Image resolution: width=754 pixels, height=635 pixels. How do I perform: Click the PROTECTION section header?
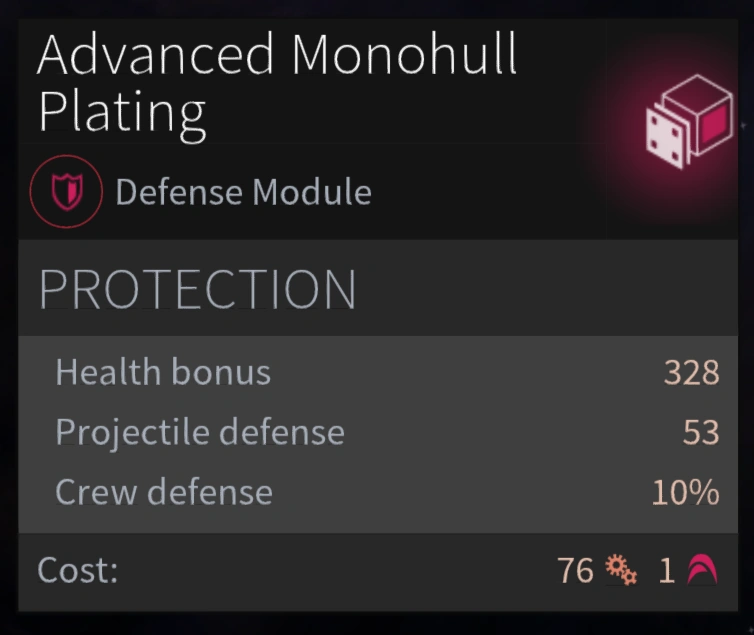[197, 289]
